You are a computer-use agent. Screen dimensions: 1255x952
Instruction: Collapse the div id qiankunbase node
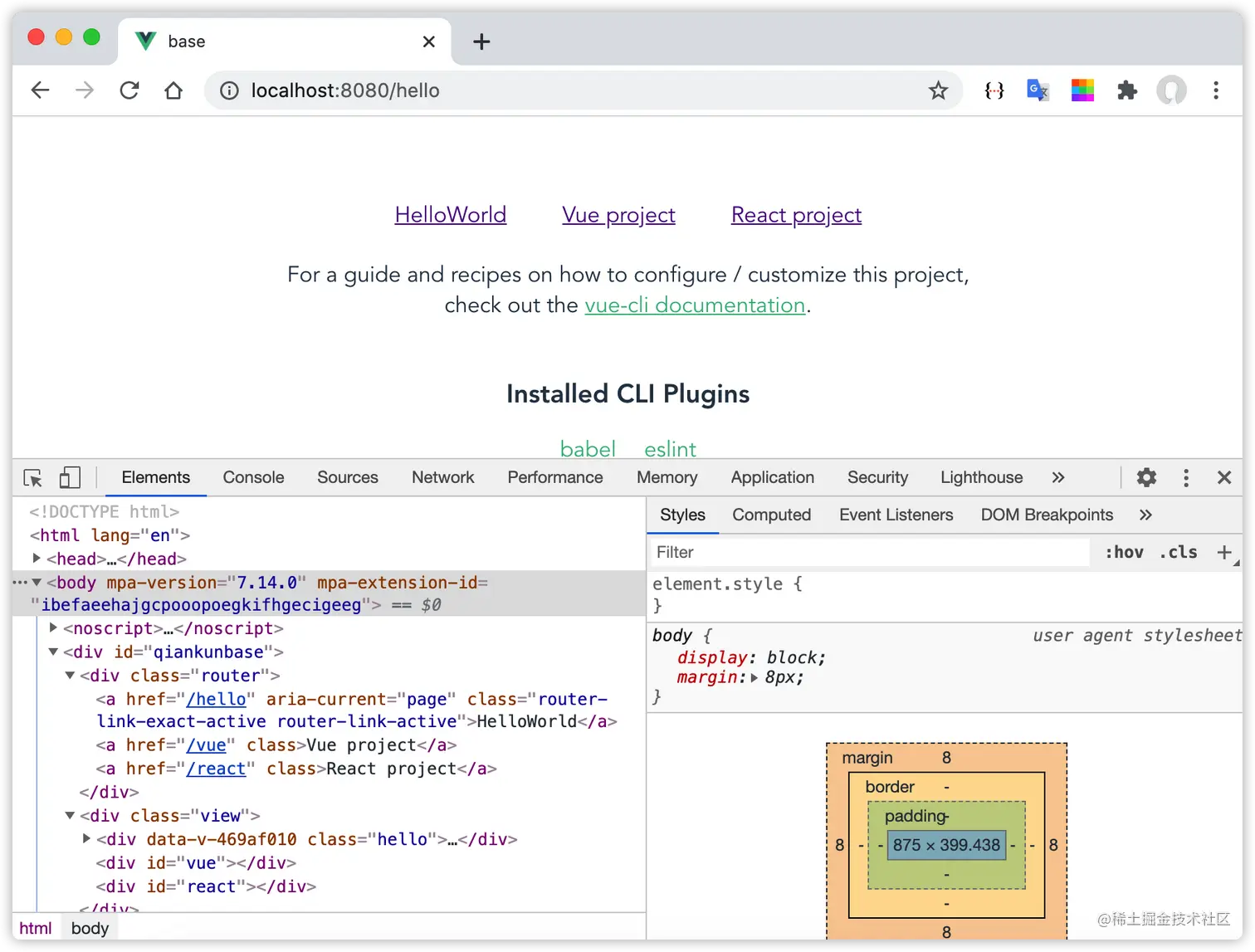click(x=53, y=652)
